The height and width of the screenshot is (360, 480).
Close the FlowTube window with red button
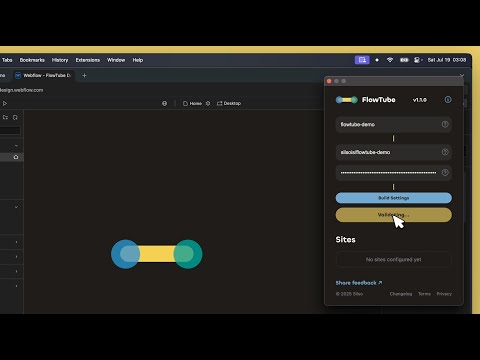329,81
